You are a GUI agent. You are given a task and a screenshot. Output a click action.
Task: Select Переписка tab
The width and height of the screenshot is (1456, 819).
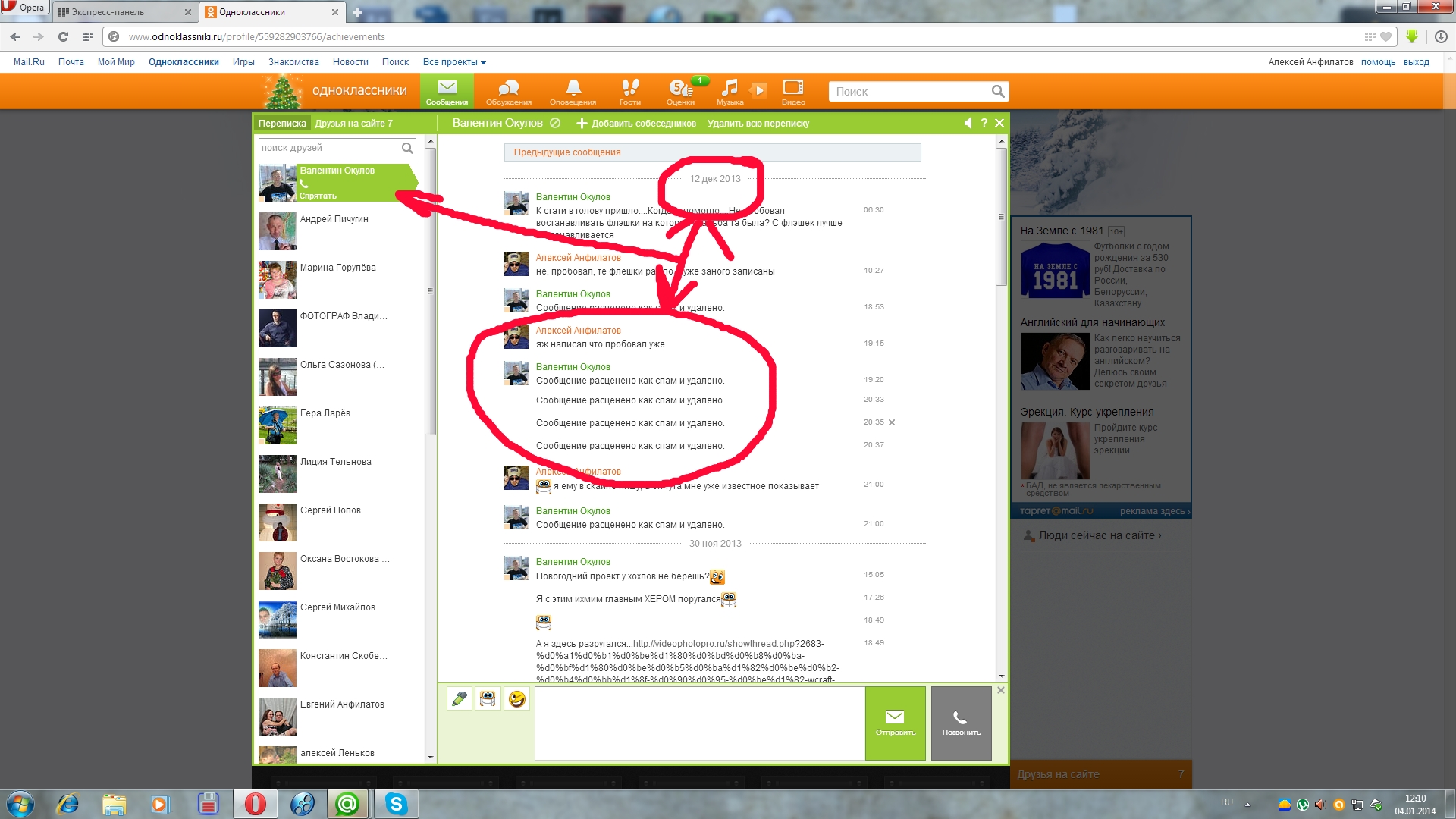(282, 123)
